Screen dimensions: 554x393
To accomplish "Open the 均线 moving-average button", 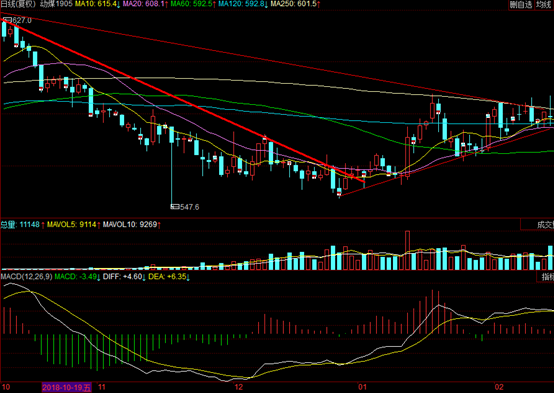I will click(x=544, y=5).
